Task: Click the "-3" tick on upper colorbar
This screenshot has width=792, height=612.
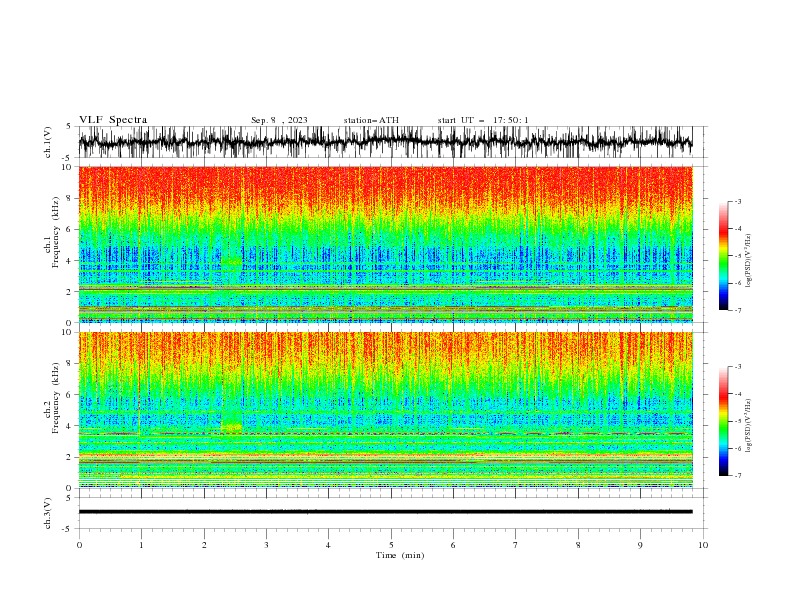Action: [737, 201]
